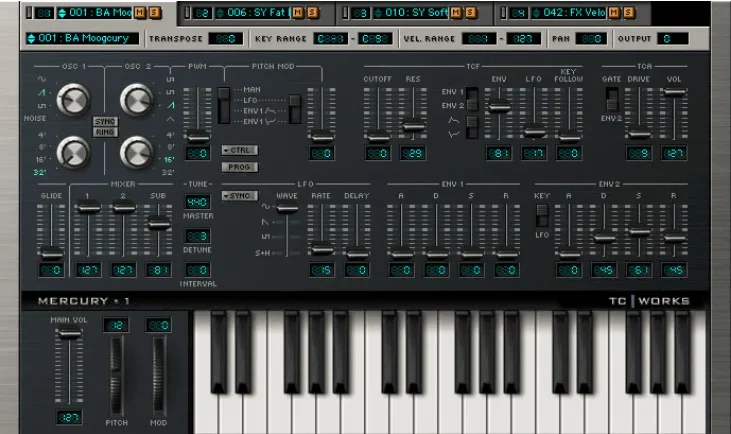Open the CTRL dropdown
The height and width of the screenshot is (434, 731).
(240, 150)
